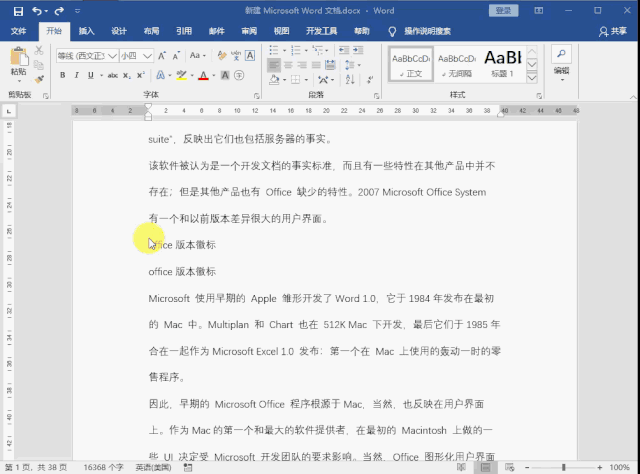Click the 登录 sign-in button
The height and width of the screenshot is (474, 640).
[503, 11]
